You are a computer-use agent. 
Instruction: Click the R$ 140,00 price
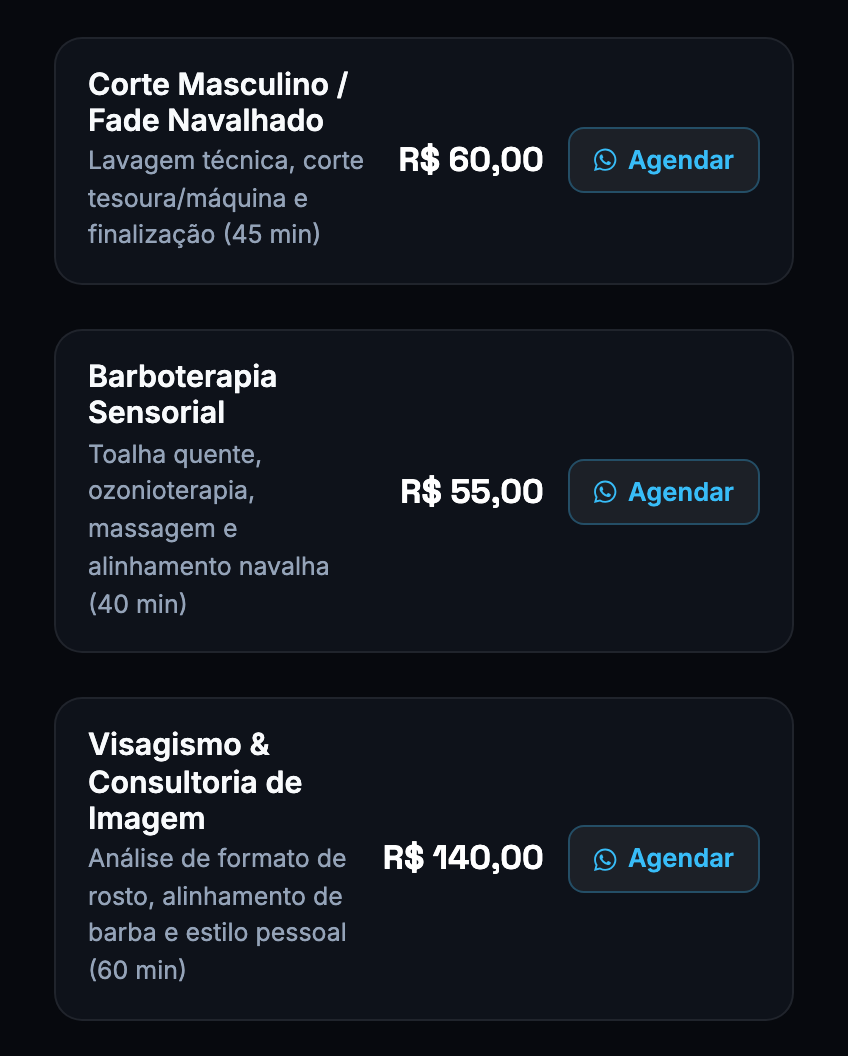(463, 858)
